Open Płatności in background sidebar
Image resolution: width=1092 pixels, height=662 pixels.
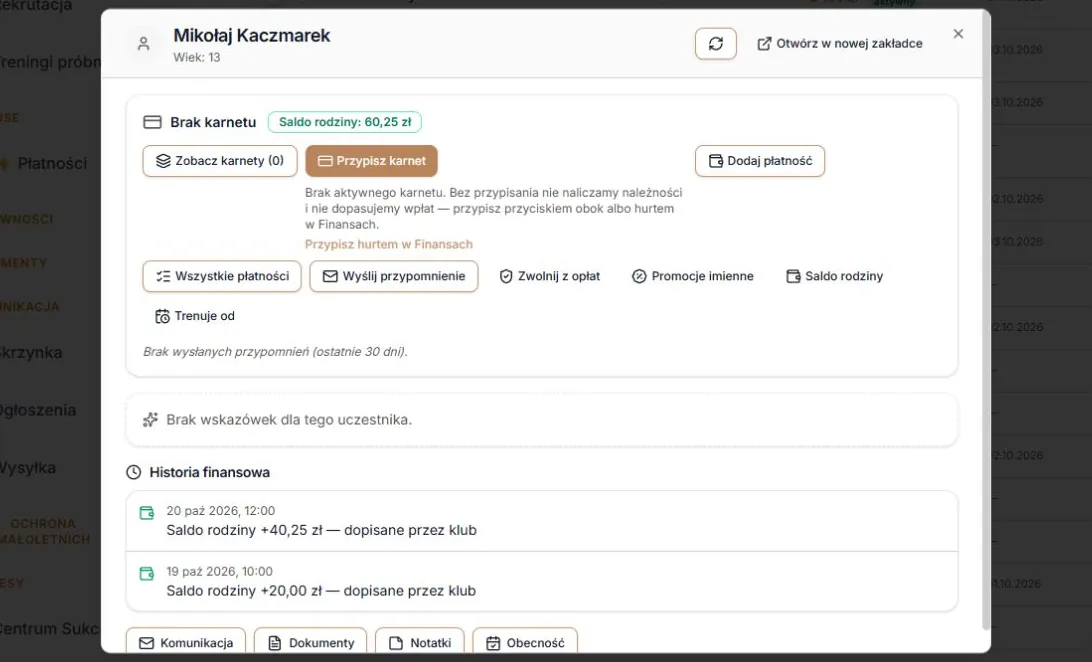(x=52, y=164)
